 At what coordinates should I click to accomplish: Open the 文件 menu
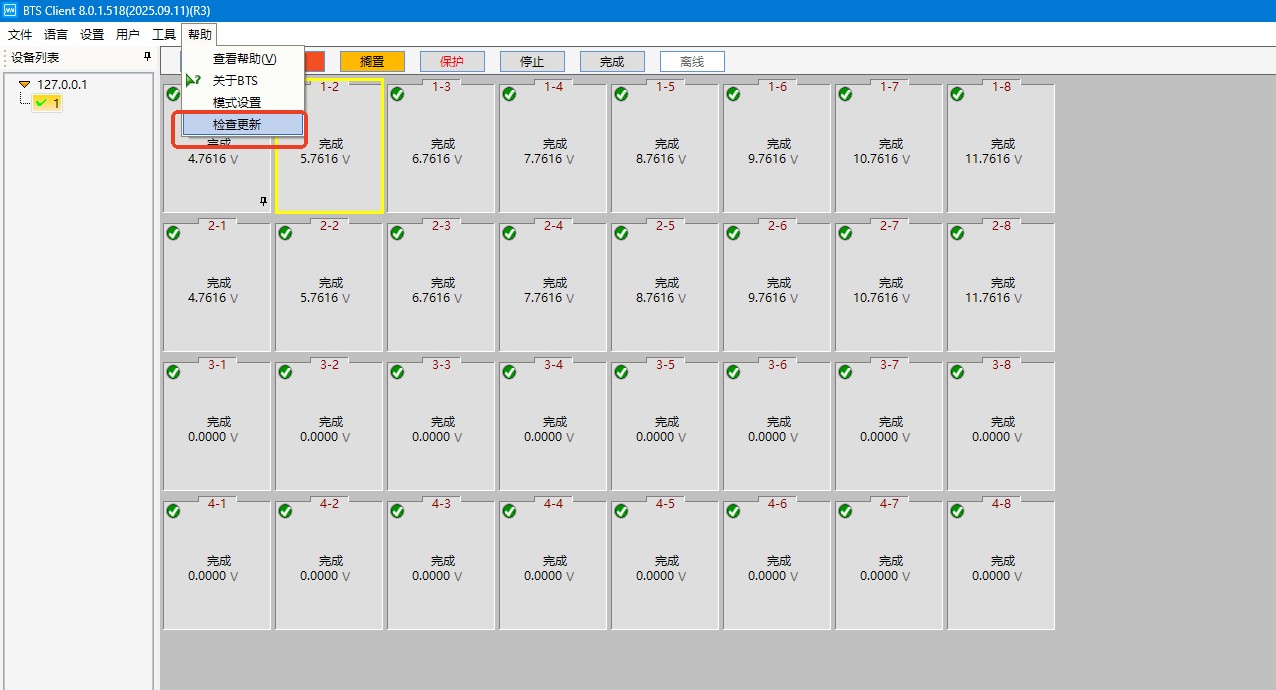click(20, 34)
